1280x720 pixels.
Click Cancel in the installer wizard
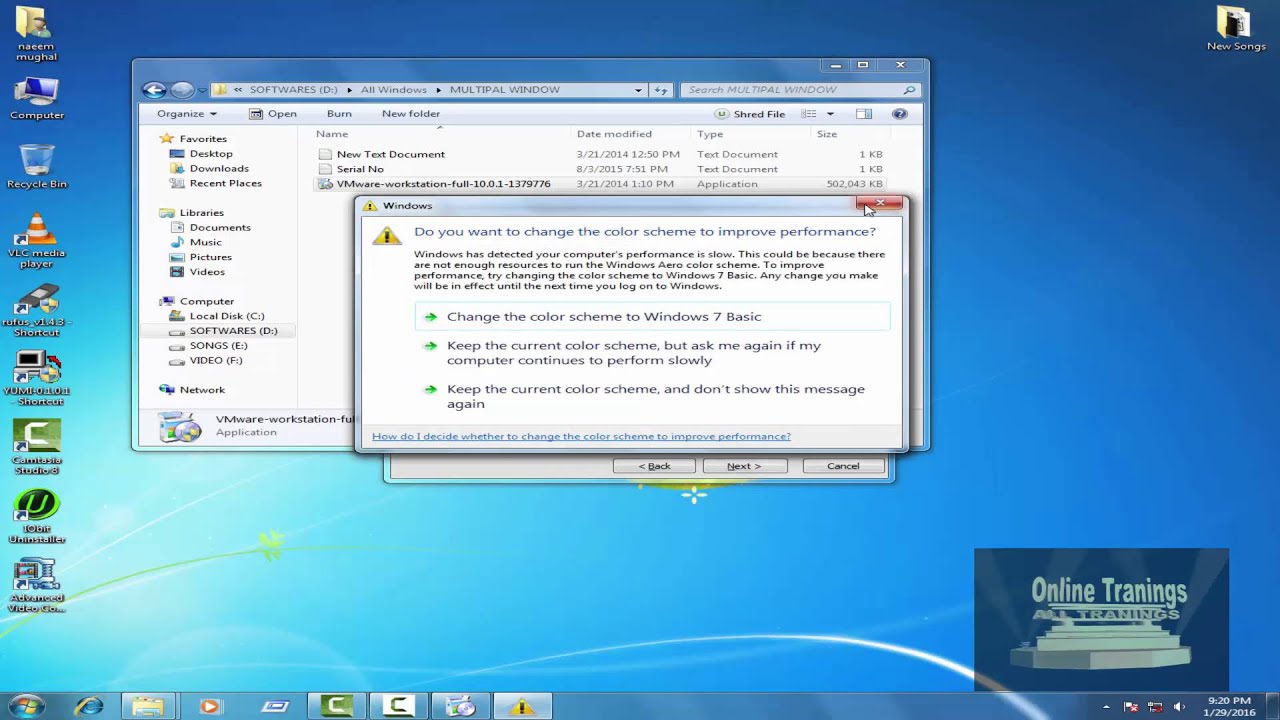coord(843,466)
